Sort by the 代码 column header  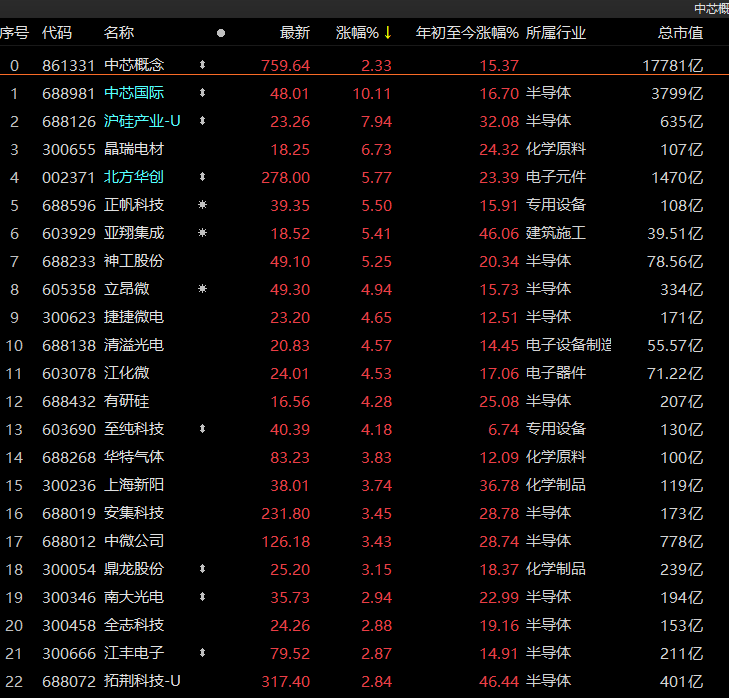(x=57, y=33)
